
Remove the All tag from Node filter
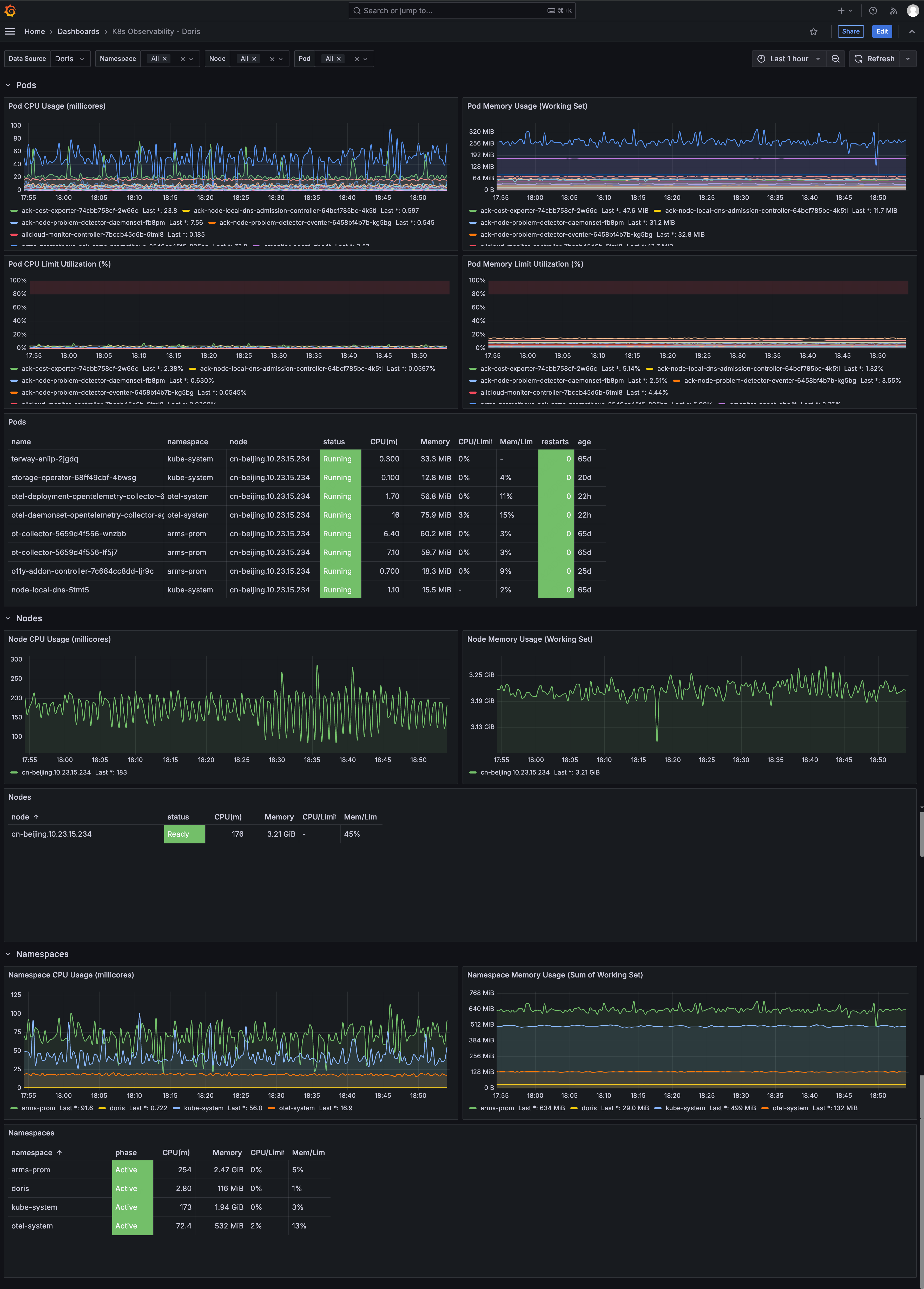(x=254, y=58)
